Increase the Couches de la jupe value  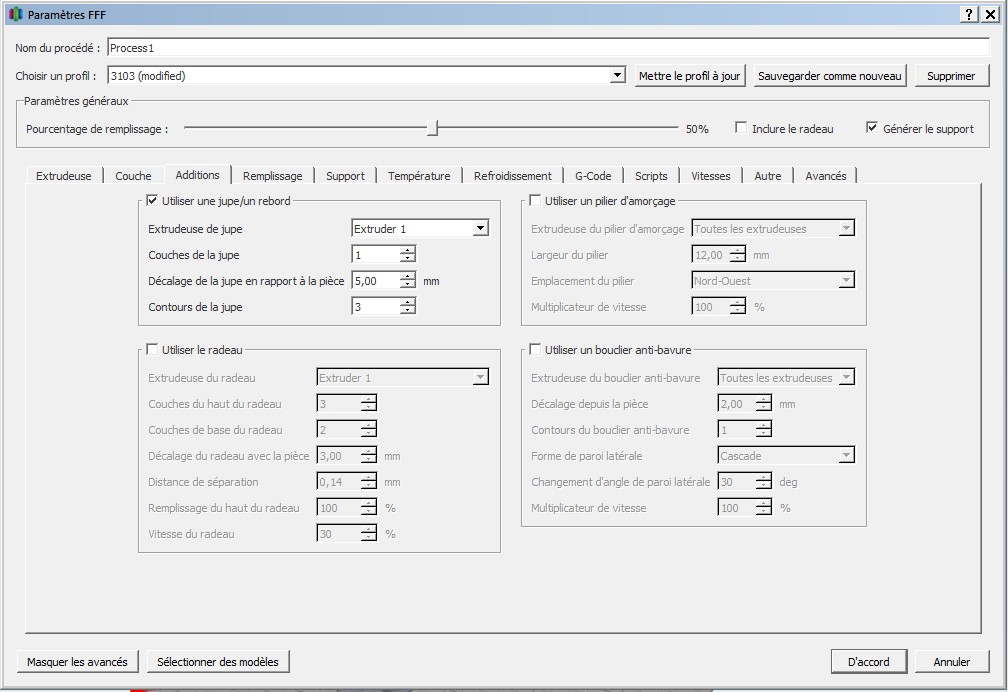click(407, 251)
